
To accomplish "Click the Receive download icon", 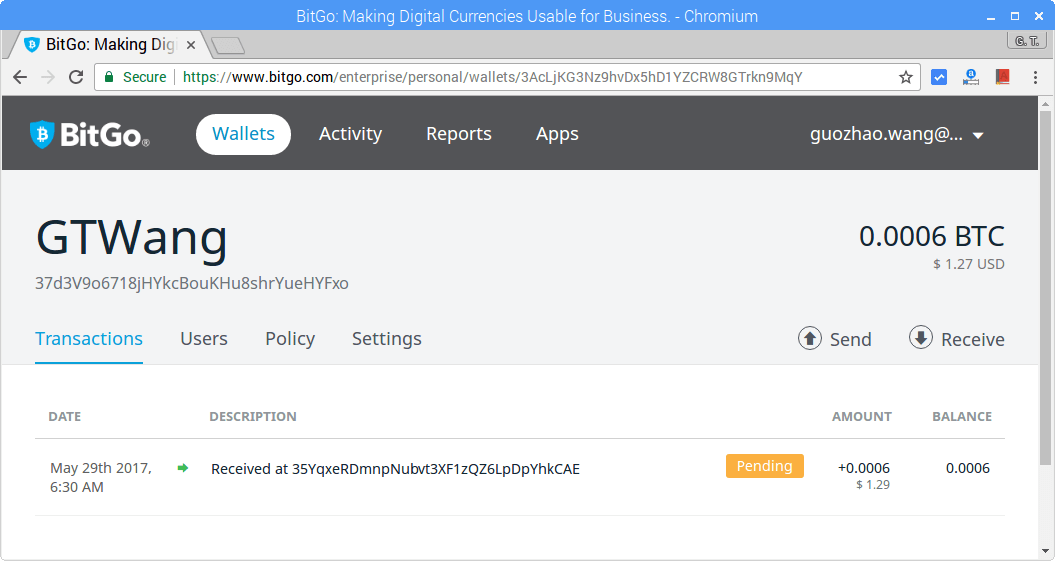I will coord(920,338).
